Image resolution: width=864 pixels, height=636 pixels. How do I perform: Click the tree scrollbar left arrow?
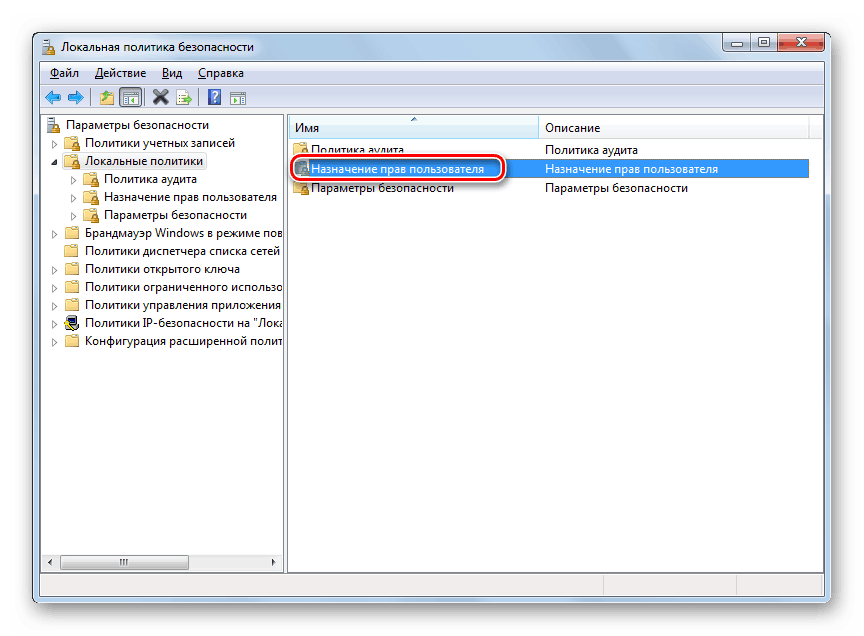click(50, 562)
